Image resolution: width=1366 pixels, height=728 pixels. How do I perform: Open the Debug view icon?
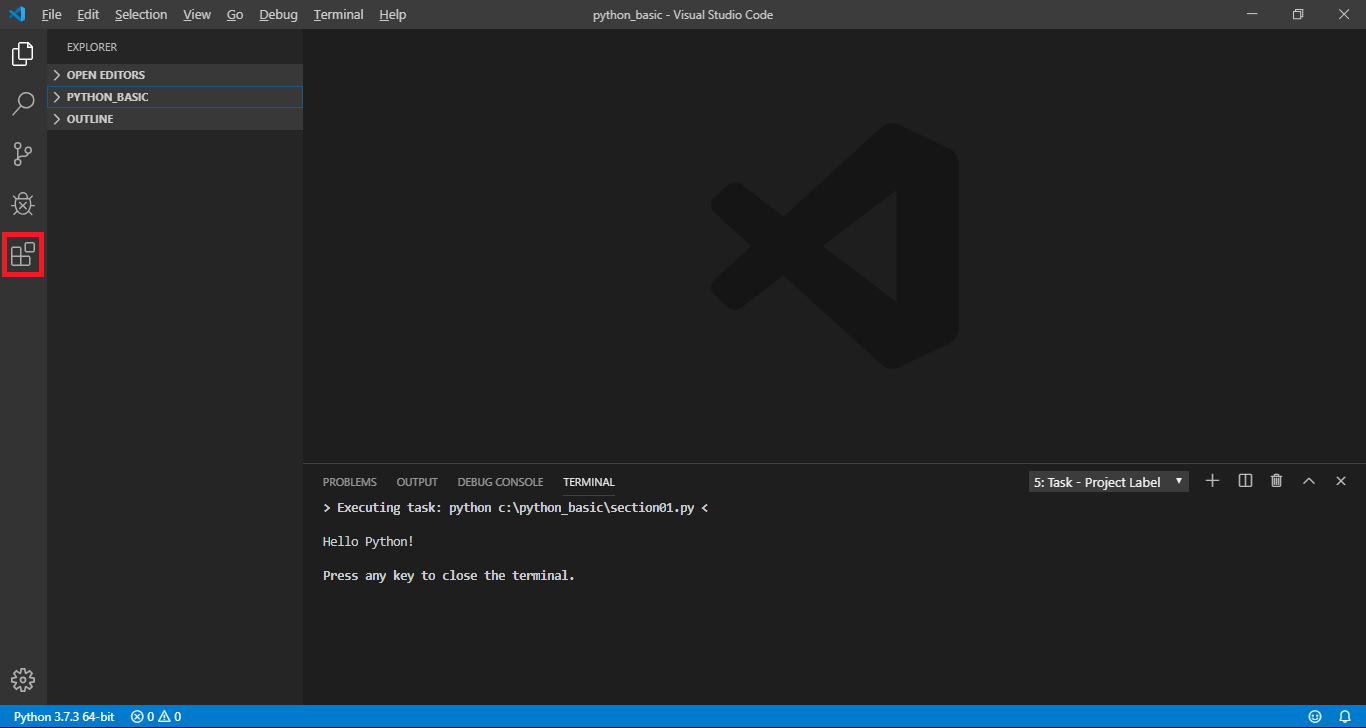pyautogui.click(x=23, y=204)
